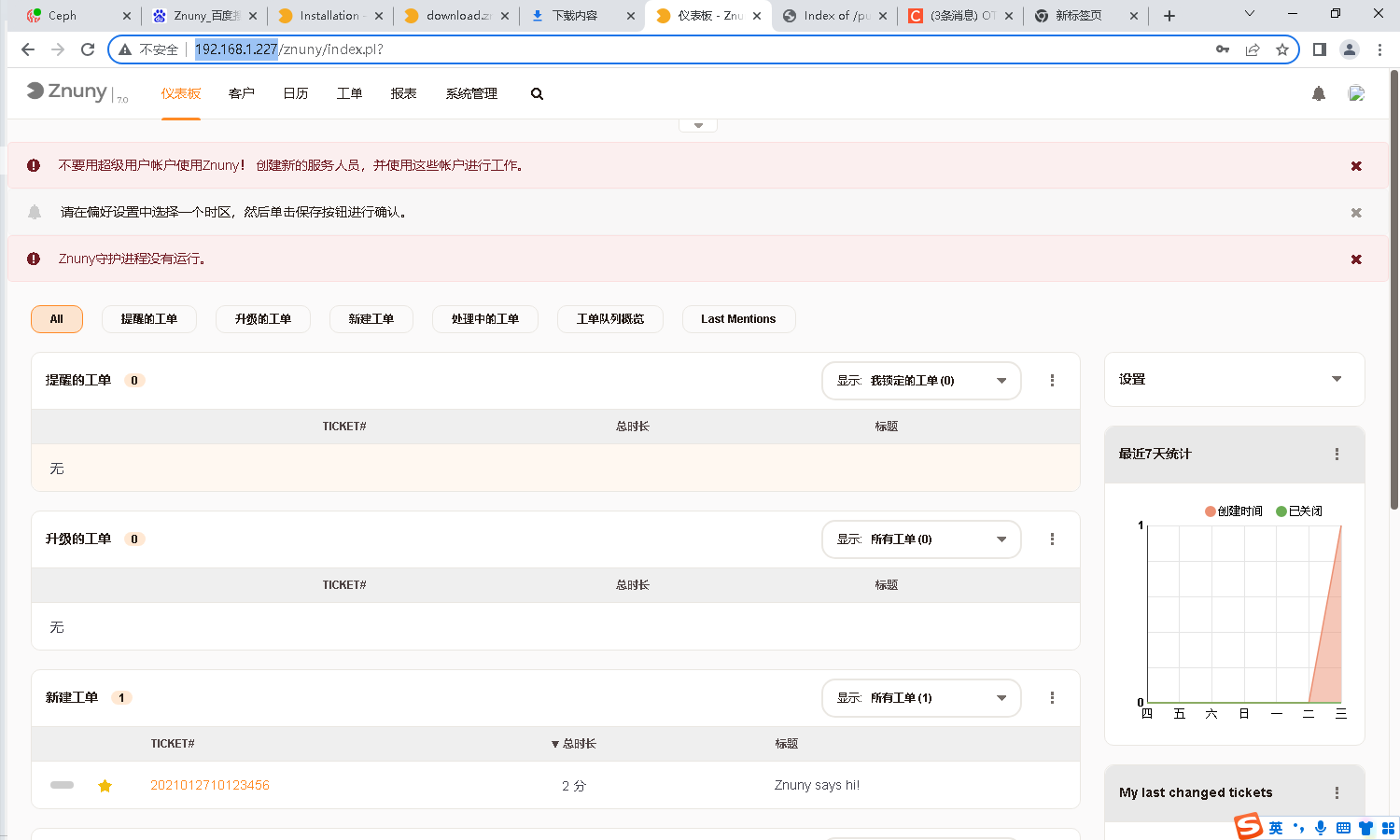
Task: Select the All filter button
Action: [x=57, y=319]
